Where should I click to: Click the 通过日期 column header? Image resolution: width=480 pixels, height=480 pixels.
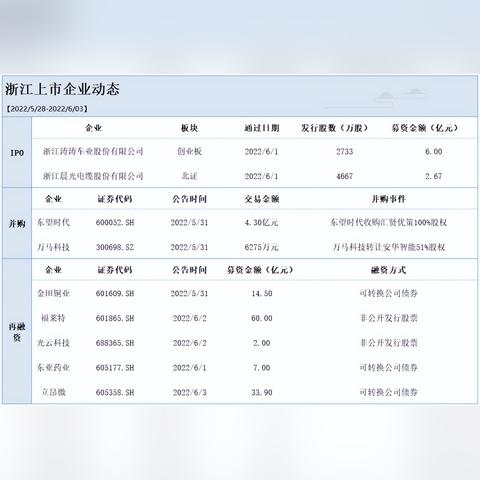click(x=262, y=128)
